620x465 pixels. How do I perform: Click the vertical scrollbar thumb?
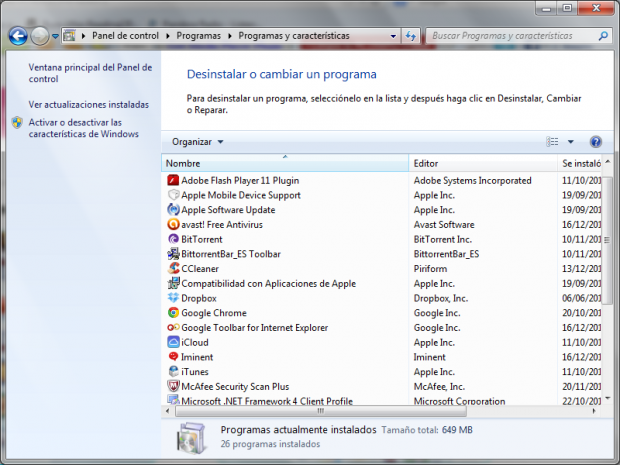[x=607, y=240]
